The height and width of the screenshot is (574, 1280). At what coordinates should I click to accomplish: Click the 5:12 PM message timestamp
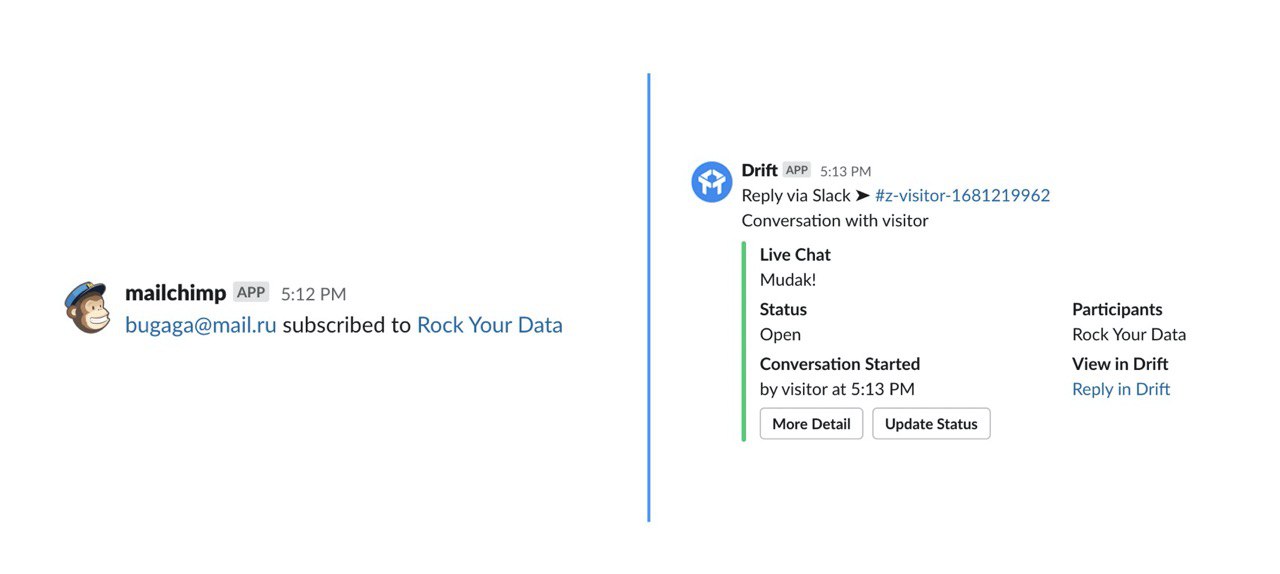(313, 294)
